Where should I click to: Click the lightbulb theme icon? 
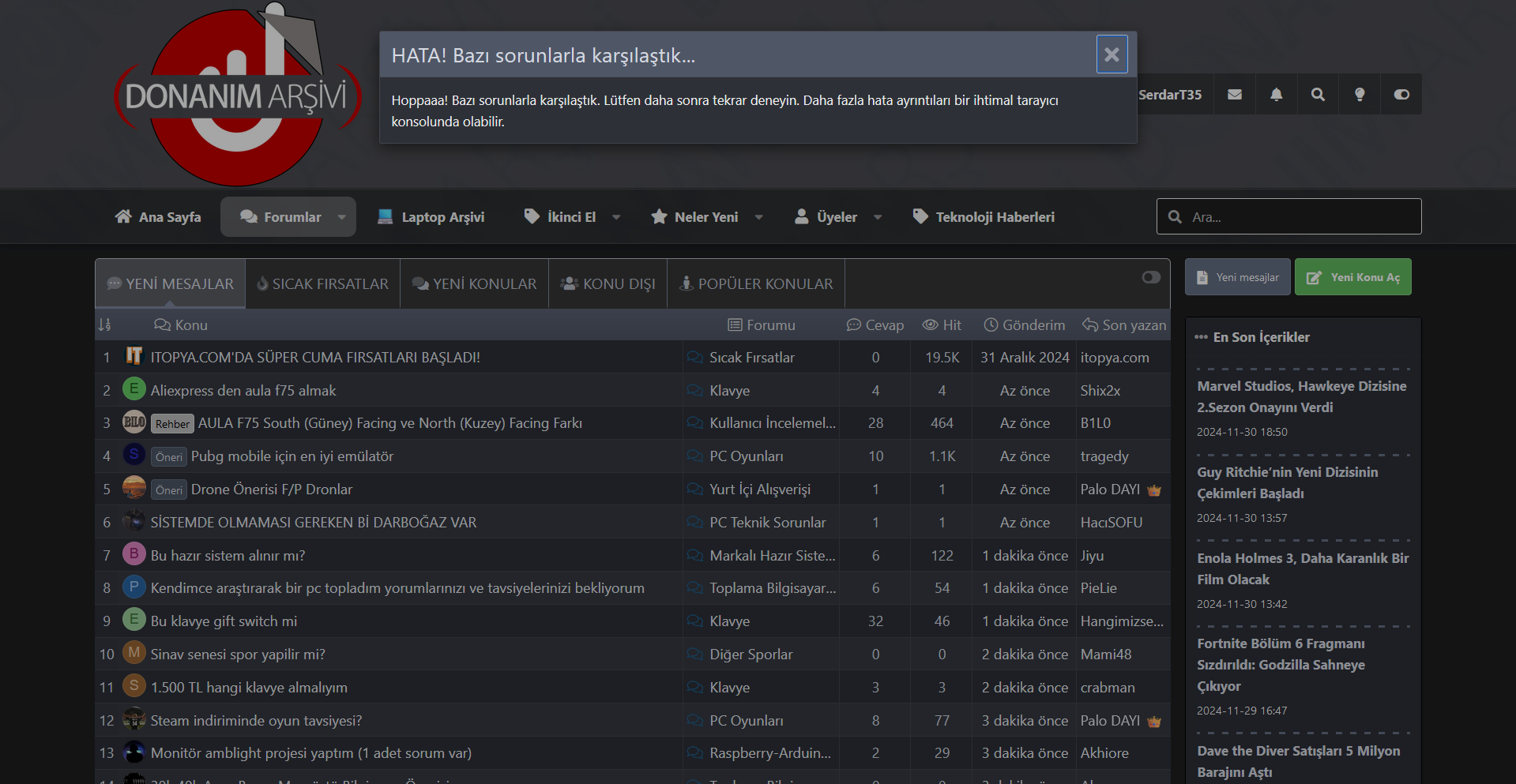pos(1360,95)
